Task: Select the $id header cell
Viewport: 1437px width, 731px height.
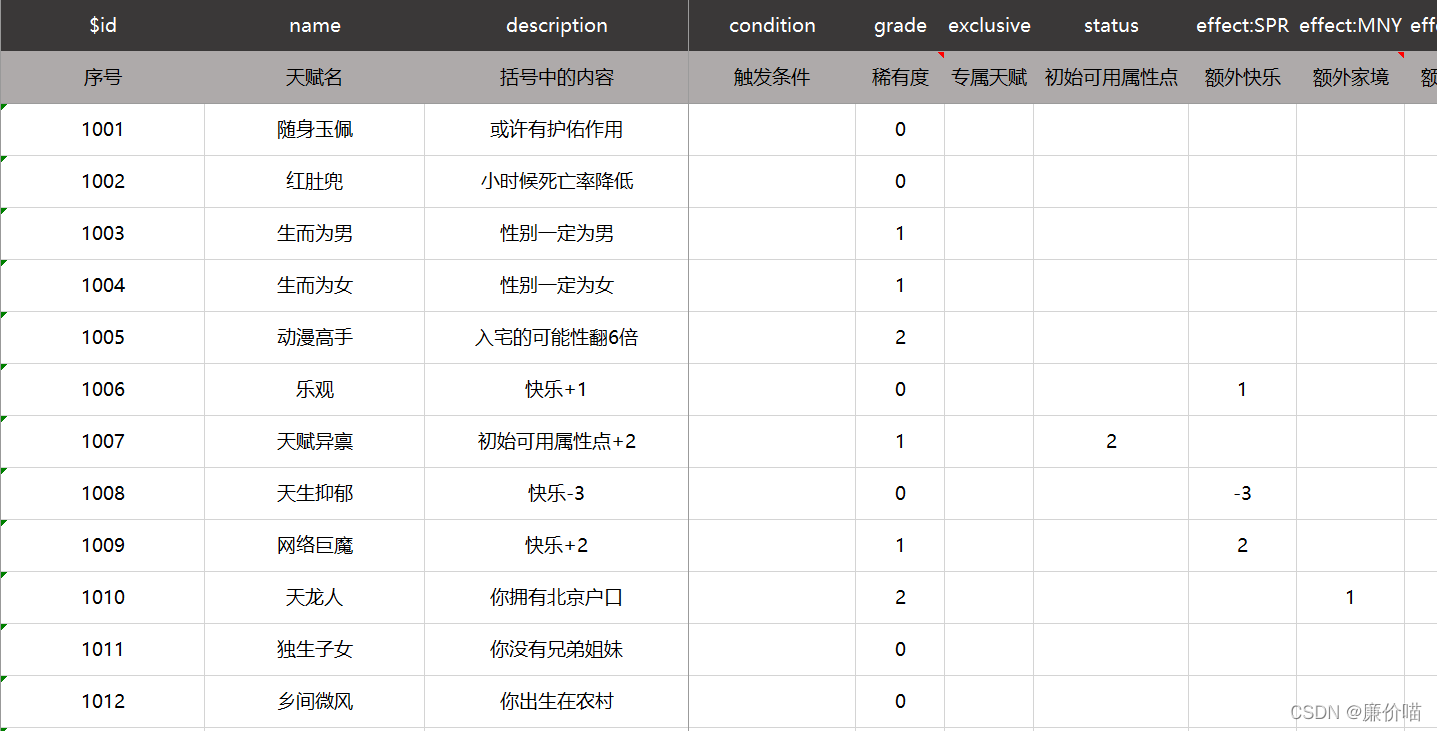Action: point(102,25)
